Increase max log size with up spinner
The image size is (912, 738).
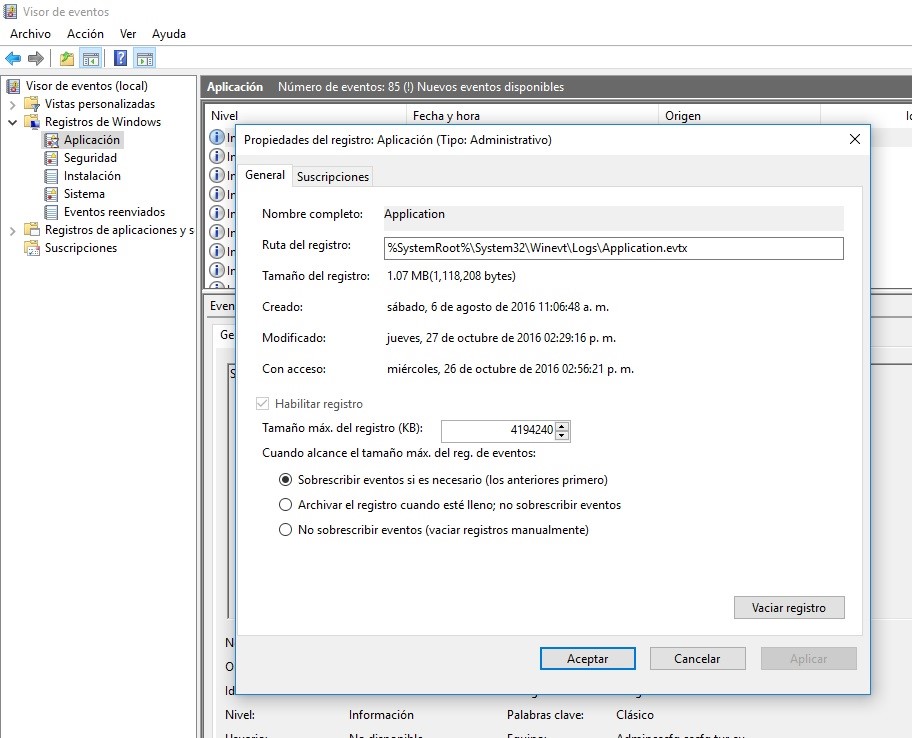pyautogui.click(x=562, y=426)
